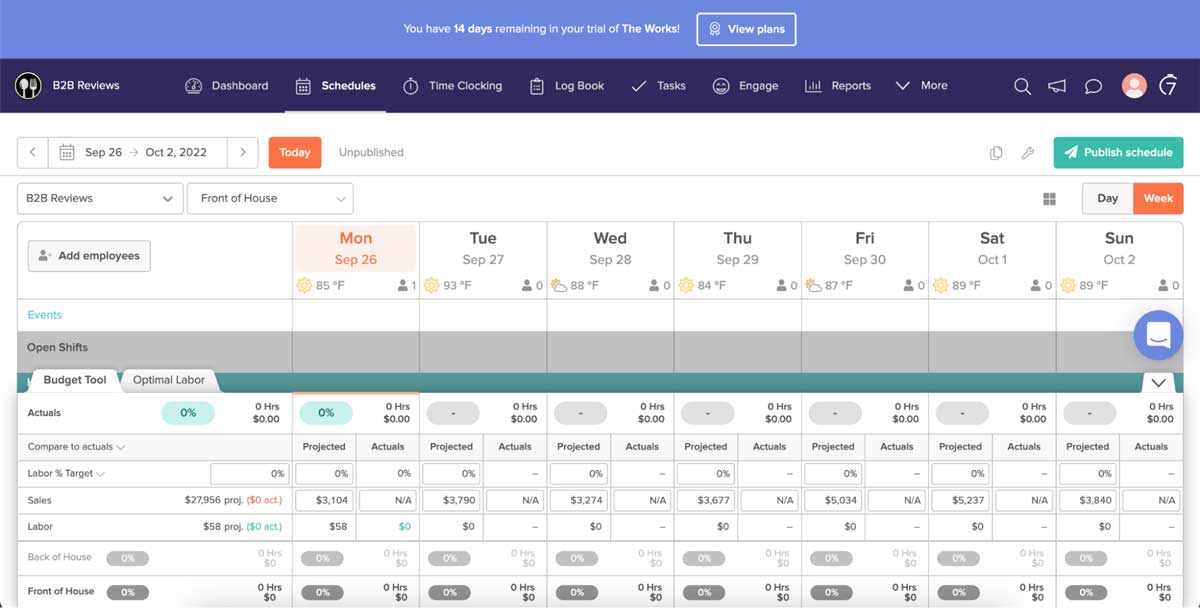Click the megaphone announcements icon

[1057, 86]
